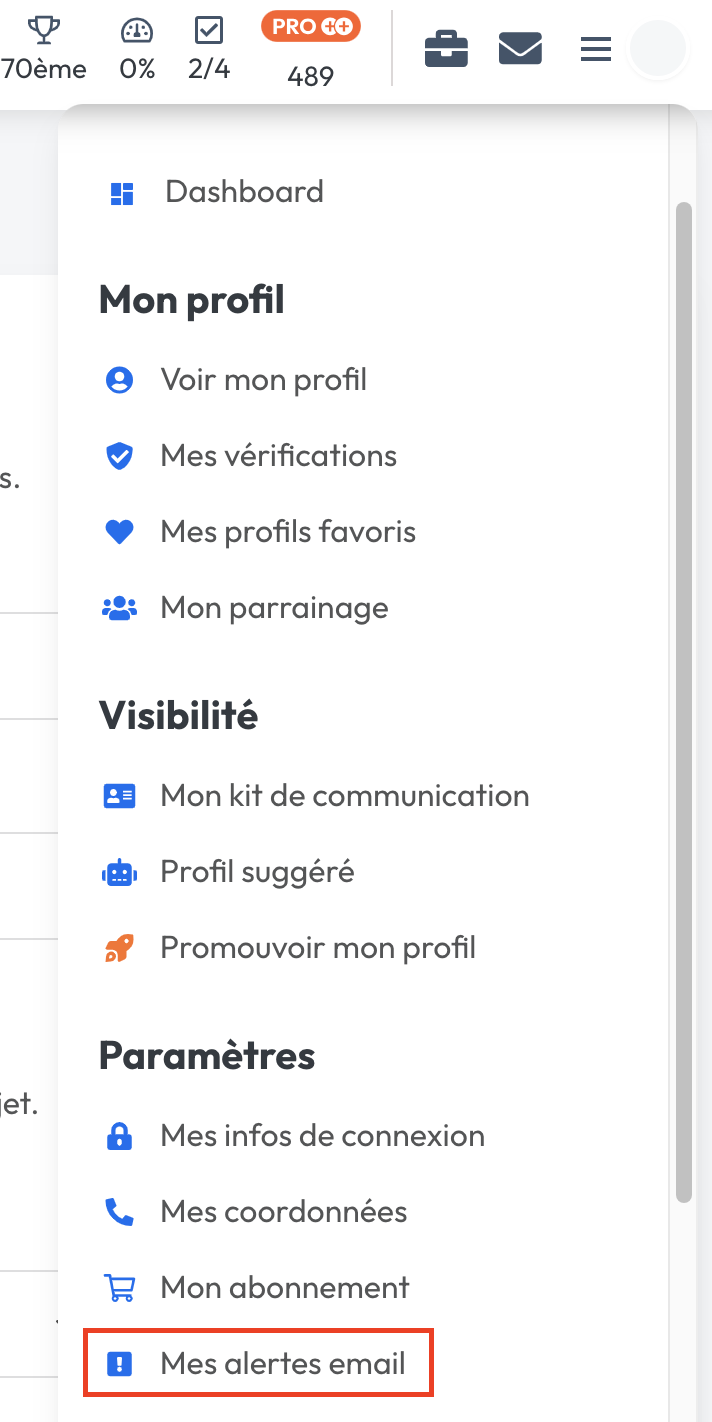Open the Dashboard menu item
The width and height of the screenshot is (712, 1422).
[244, 192]
